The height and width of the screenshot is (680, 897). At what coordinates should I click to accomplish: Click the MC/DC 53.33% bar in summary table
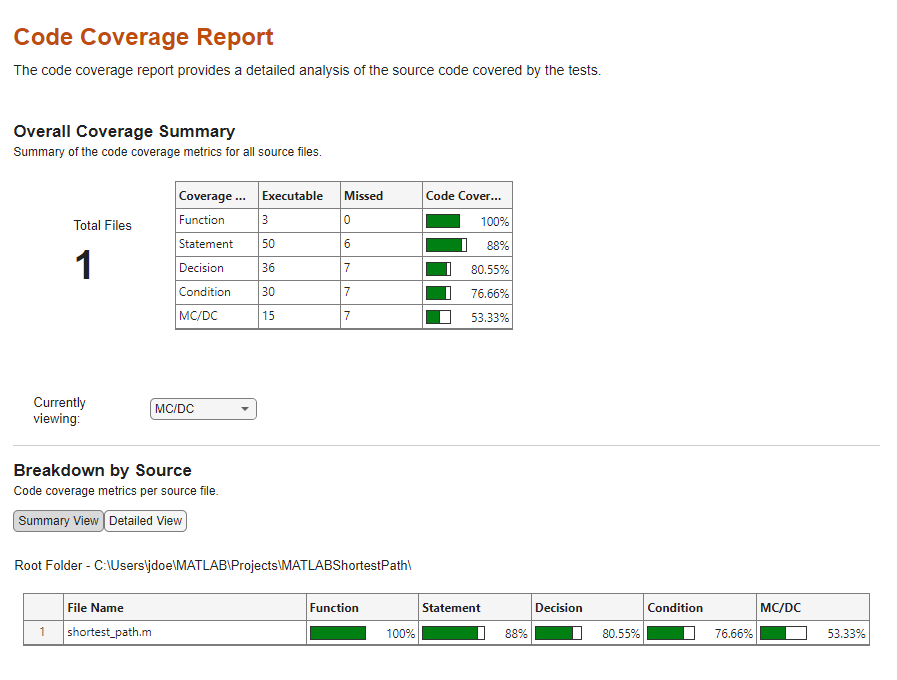click(x=438, y=317)
